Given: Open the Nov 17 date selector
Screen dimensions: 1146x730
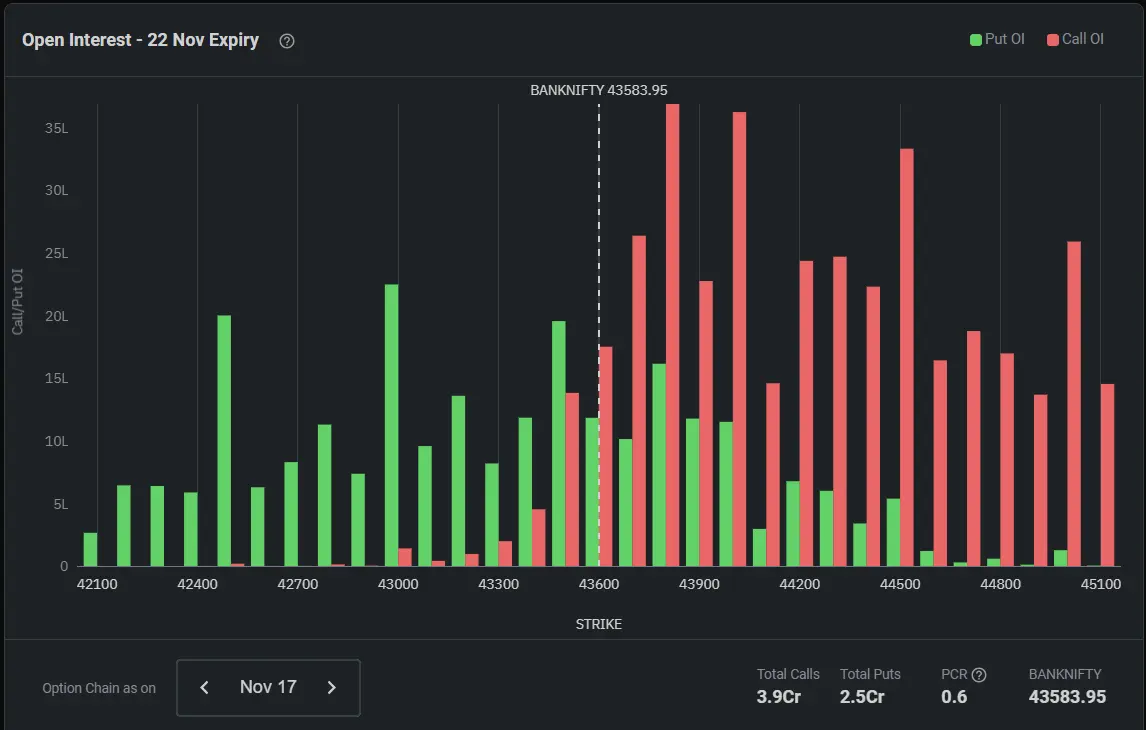Looking at the screenshot, I should pos(268,688).
